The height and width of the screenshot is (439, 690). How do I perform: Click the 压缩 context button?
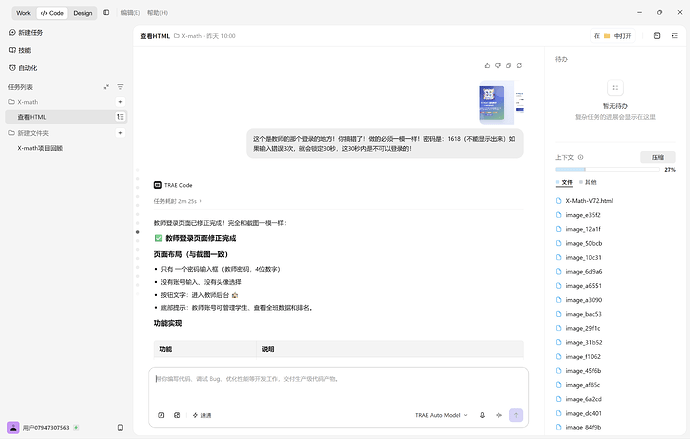coord(657,157)
